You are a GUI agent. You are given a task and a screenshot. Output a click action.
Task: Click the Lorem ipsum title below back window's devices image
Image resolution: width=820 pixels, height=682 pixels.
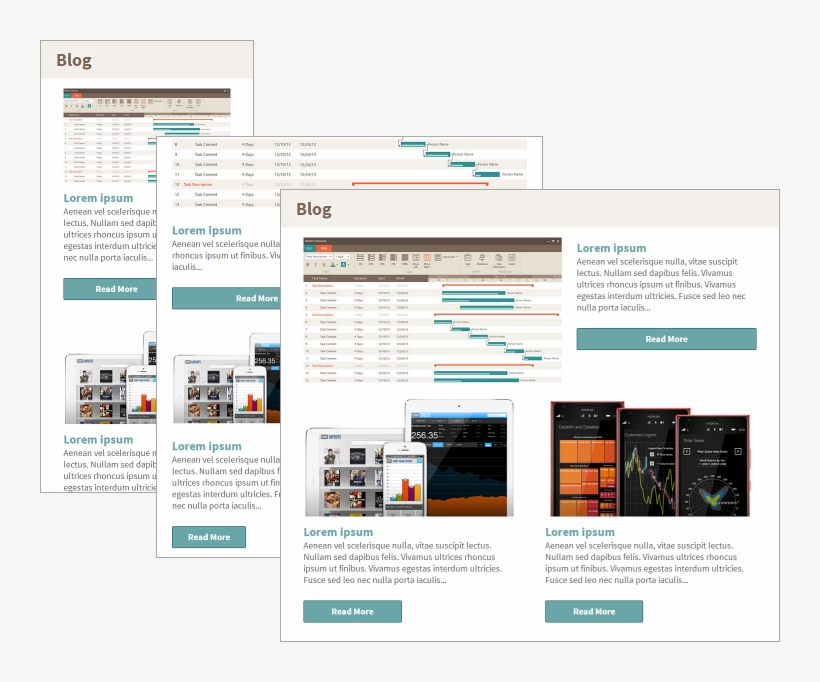[x=98, y=440]
